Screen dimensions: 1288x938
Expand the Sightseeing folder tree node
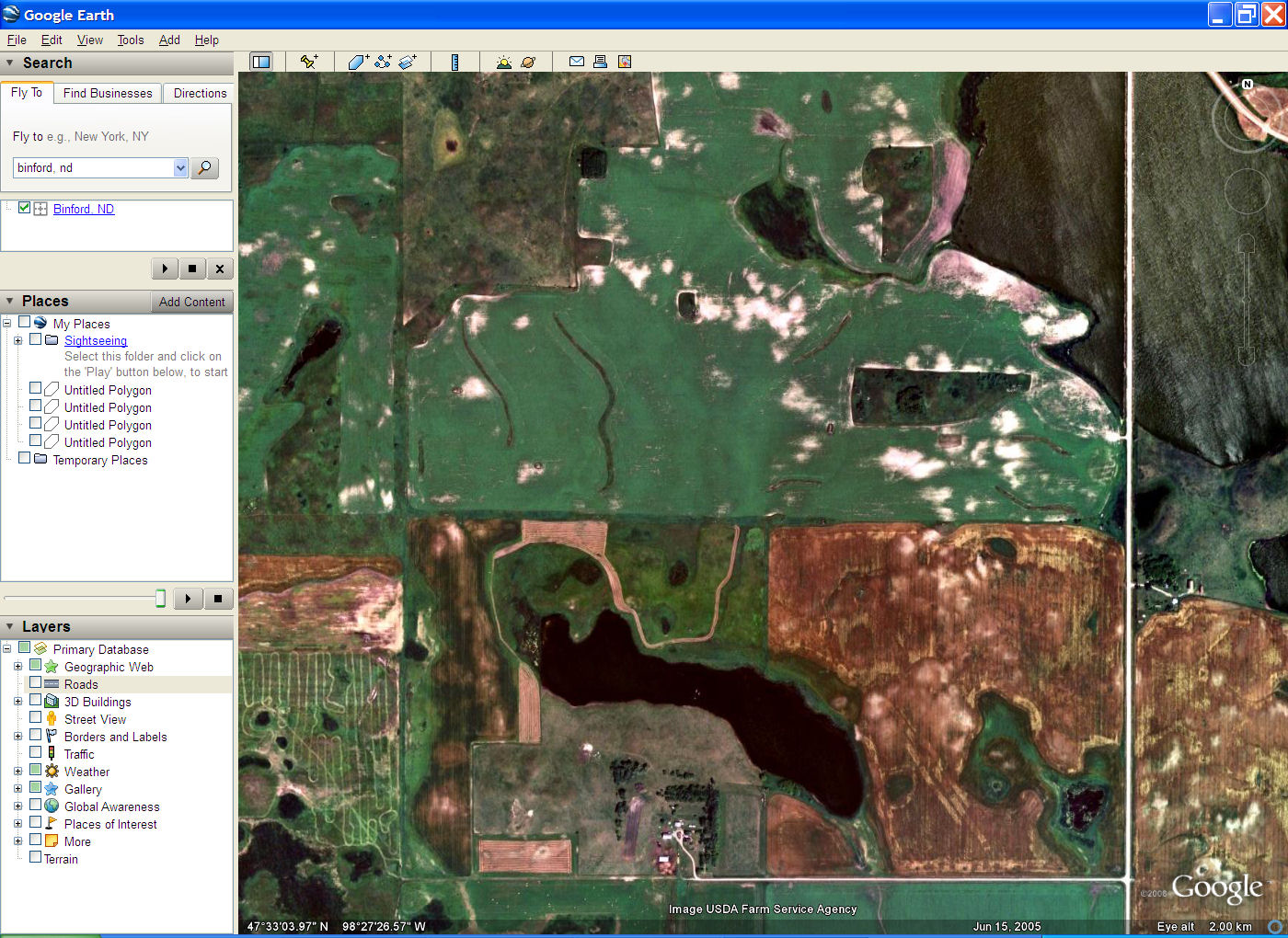click(x=17, y=340)
